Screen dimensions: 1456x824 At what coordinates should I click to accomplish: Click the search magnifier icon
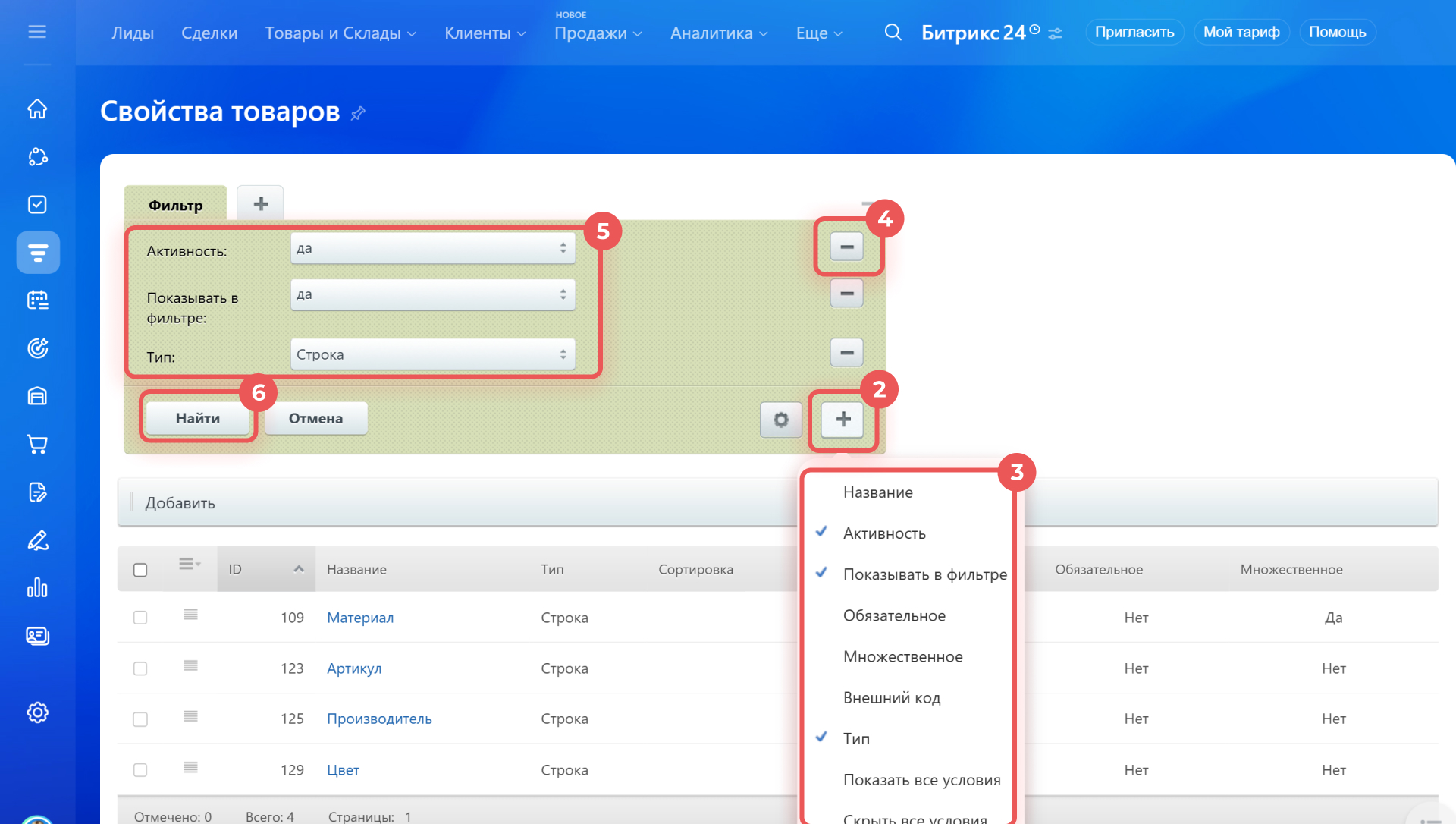893,33
